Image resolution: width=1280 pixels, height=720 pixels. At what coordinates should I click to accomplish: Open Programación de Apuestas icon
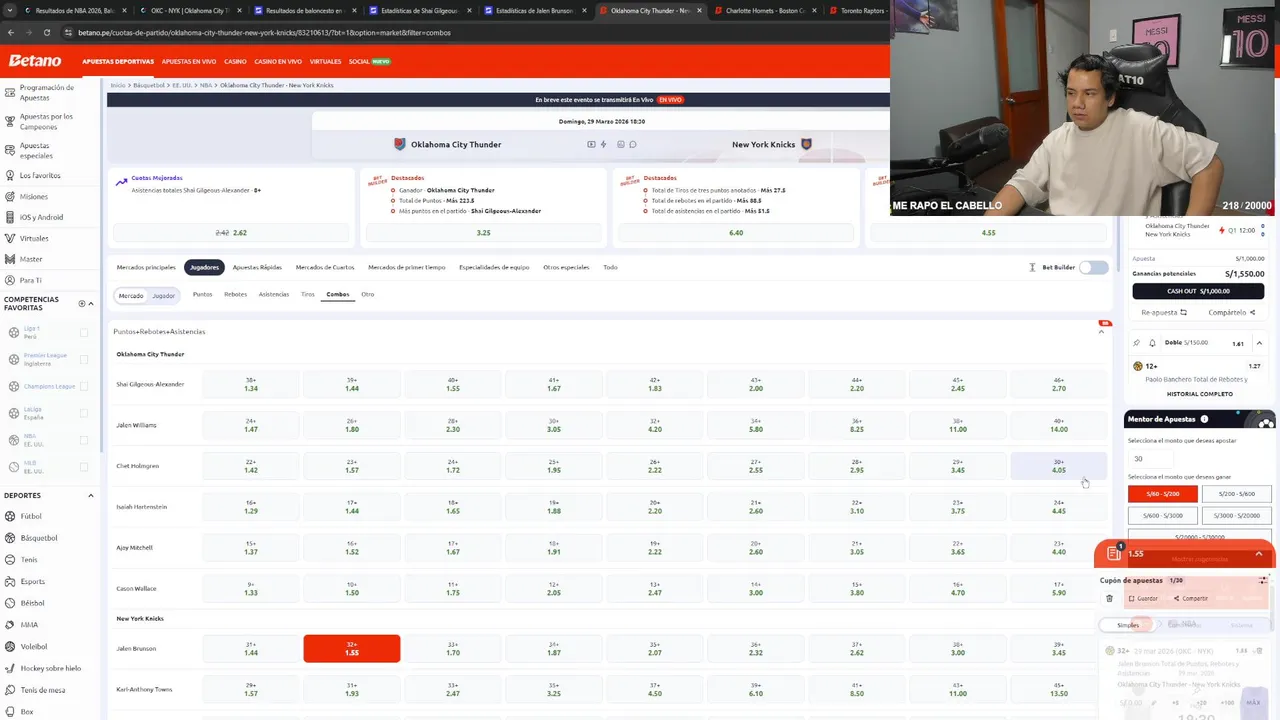point(10,92)
